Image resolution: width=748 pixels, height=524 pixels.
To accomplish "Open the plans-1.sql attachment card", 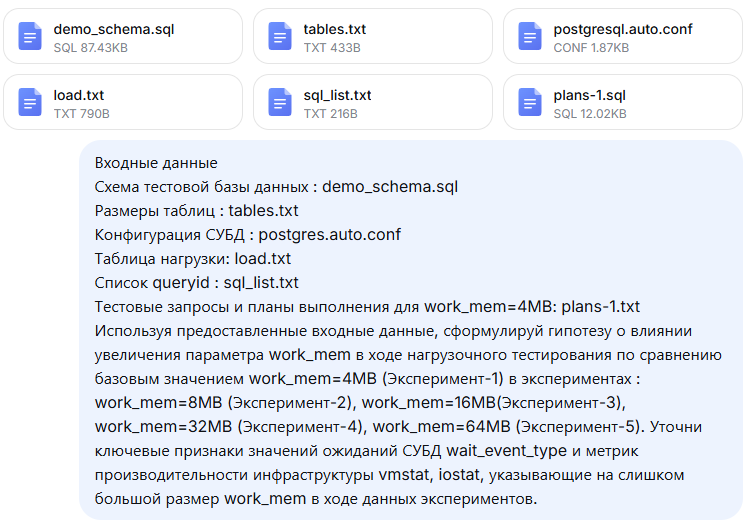I will coord(623,102).
